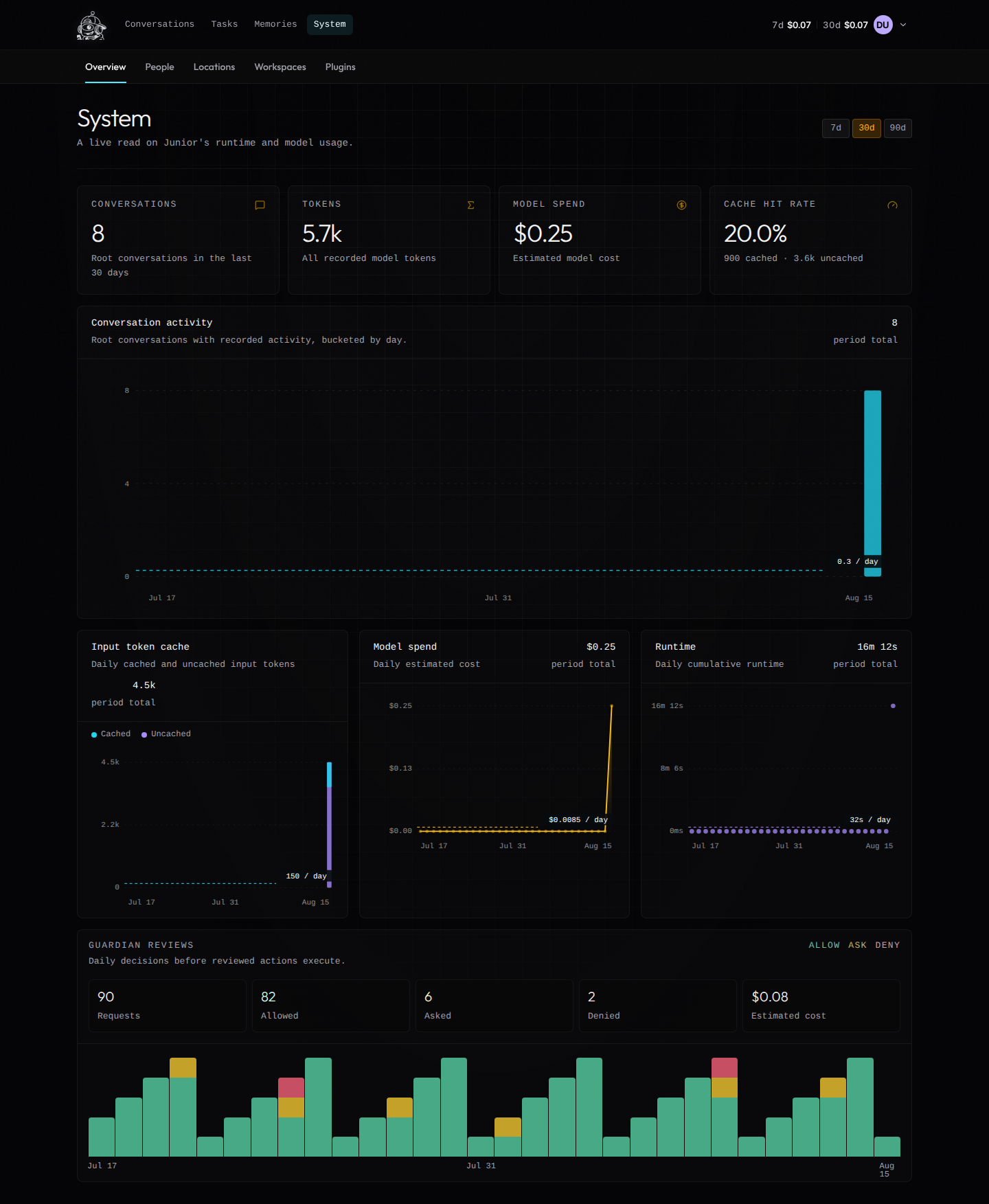Click the Junior robot logo
The width and height of the screenshot is (989, 1204).
tap(91, 25)
